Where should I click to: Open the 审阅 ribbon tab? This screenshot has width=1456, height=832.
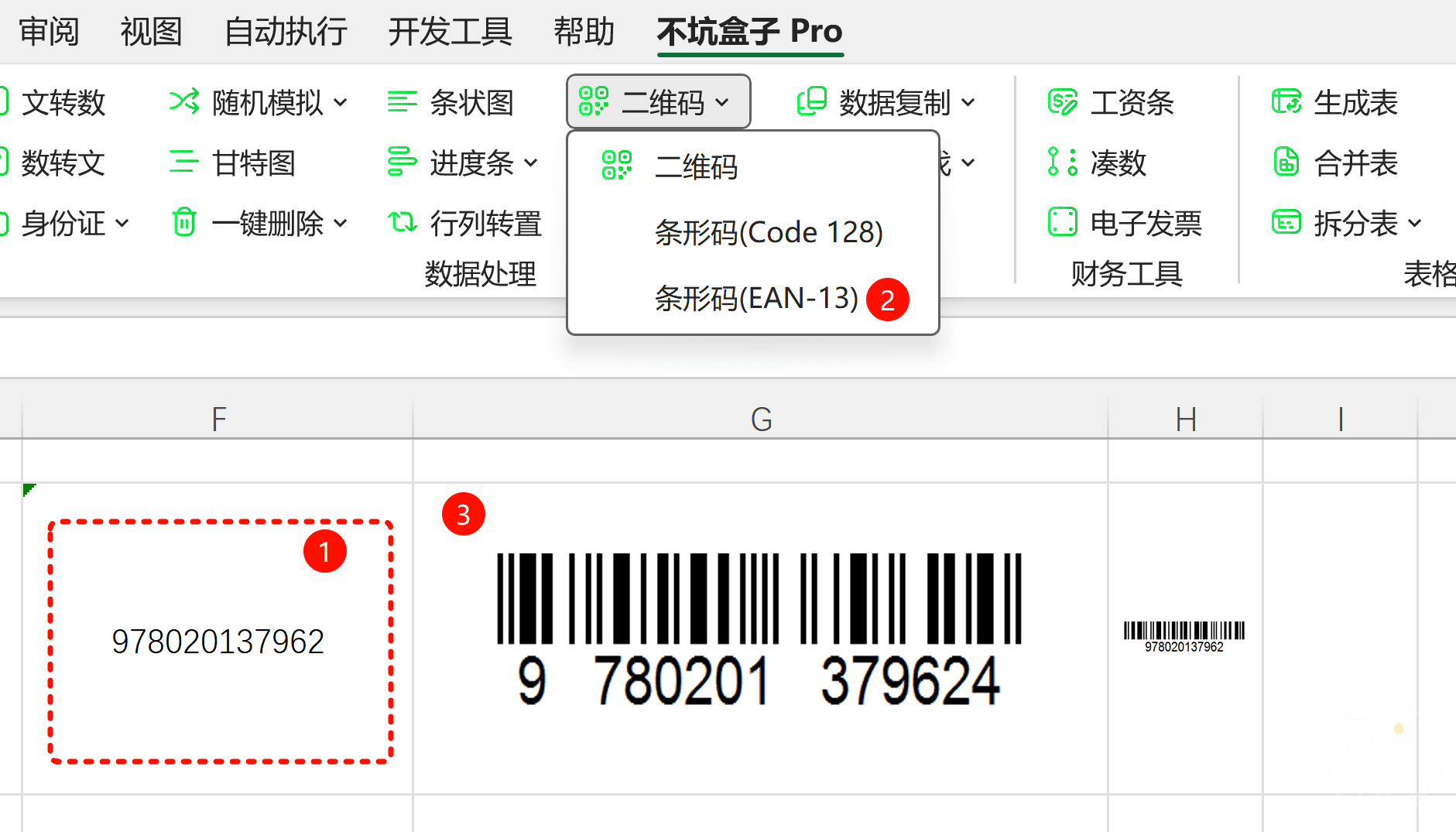(49, 32)
